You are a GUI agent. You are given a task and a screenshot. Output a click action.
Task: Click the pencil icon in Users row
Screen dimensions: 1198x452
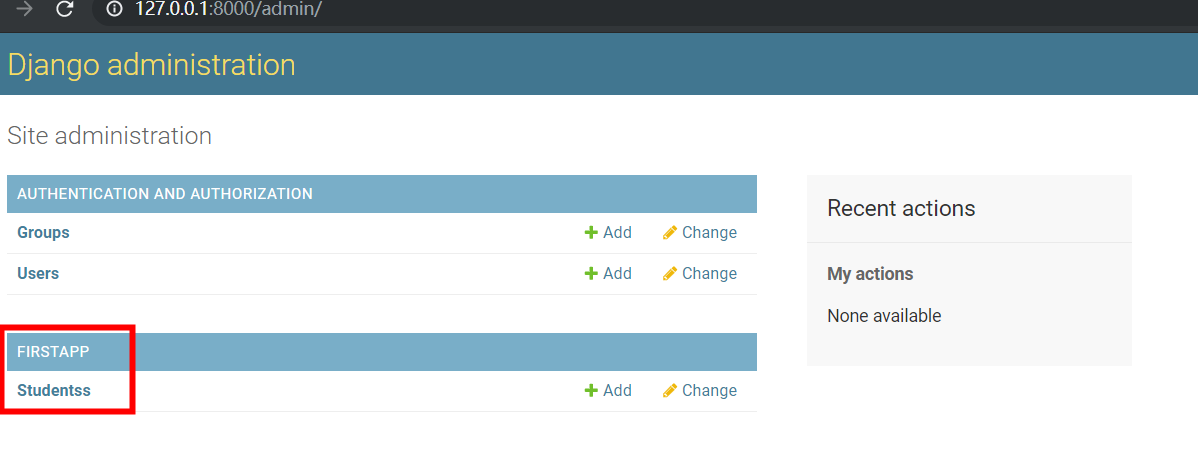click(670, 273)
